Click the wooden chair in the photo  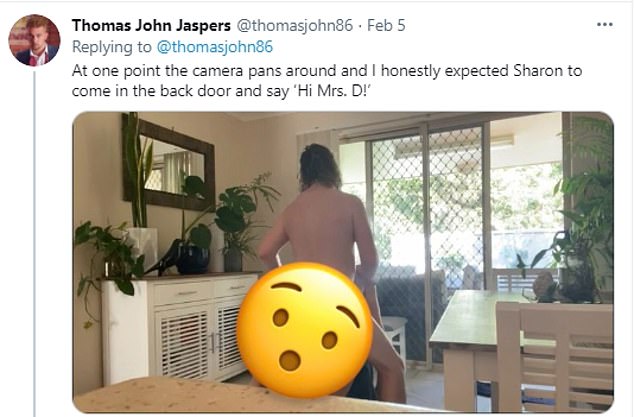[555, 357]
